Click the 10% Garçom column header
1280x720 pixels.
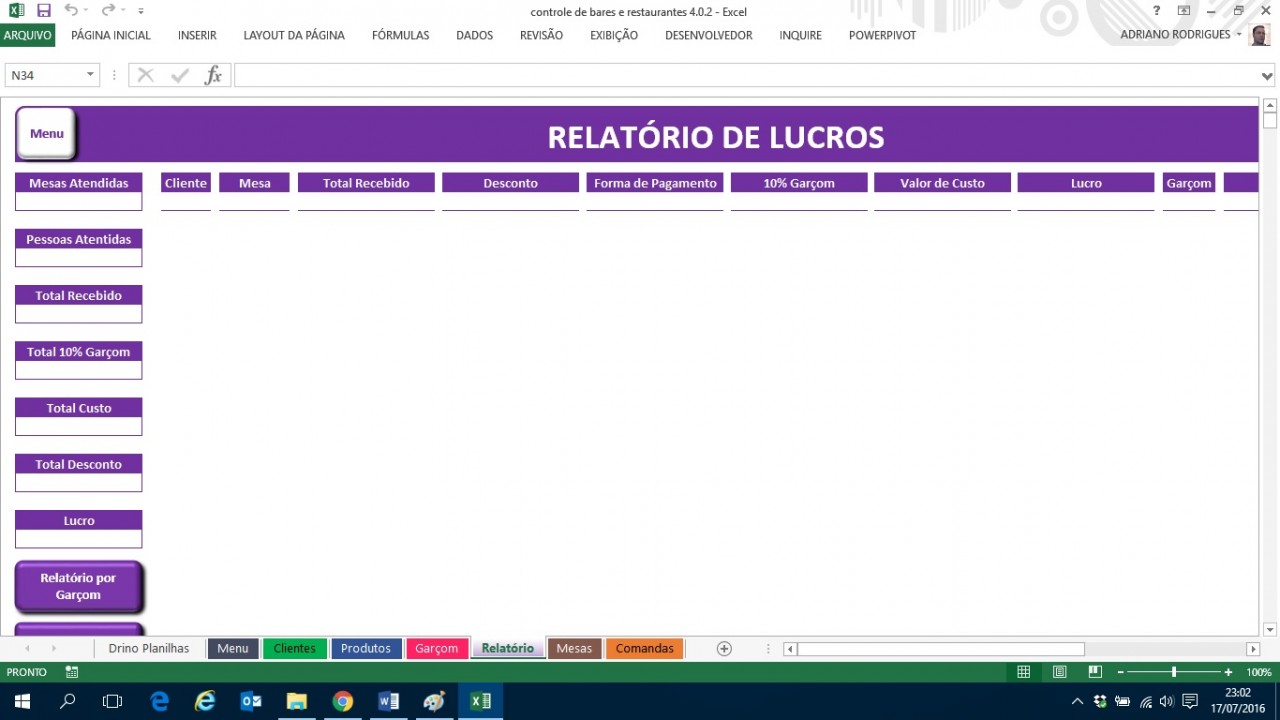pyautogui.click(x=799, y=183)
